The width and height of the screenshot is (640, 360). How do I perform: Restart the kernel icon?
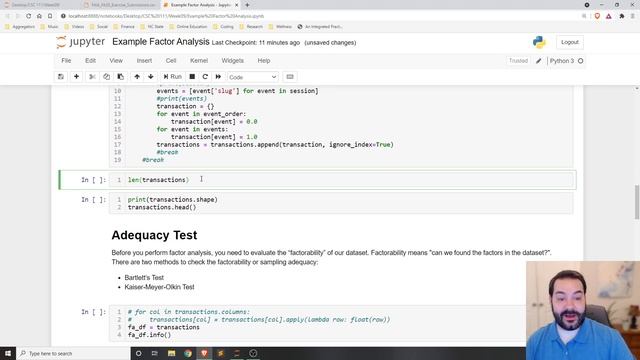[205, 77]
